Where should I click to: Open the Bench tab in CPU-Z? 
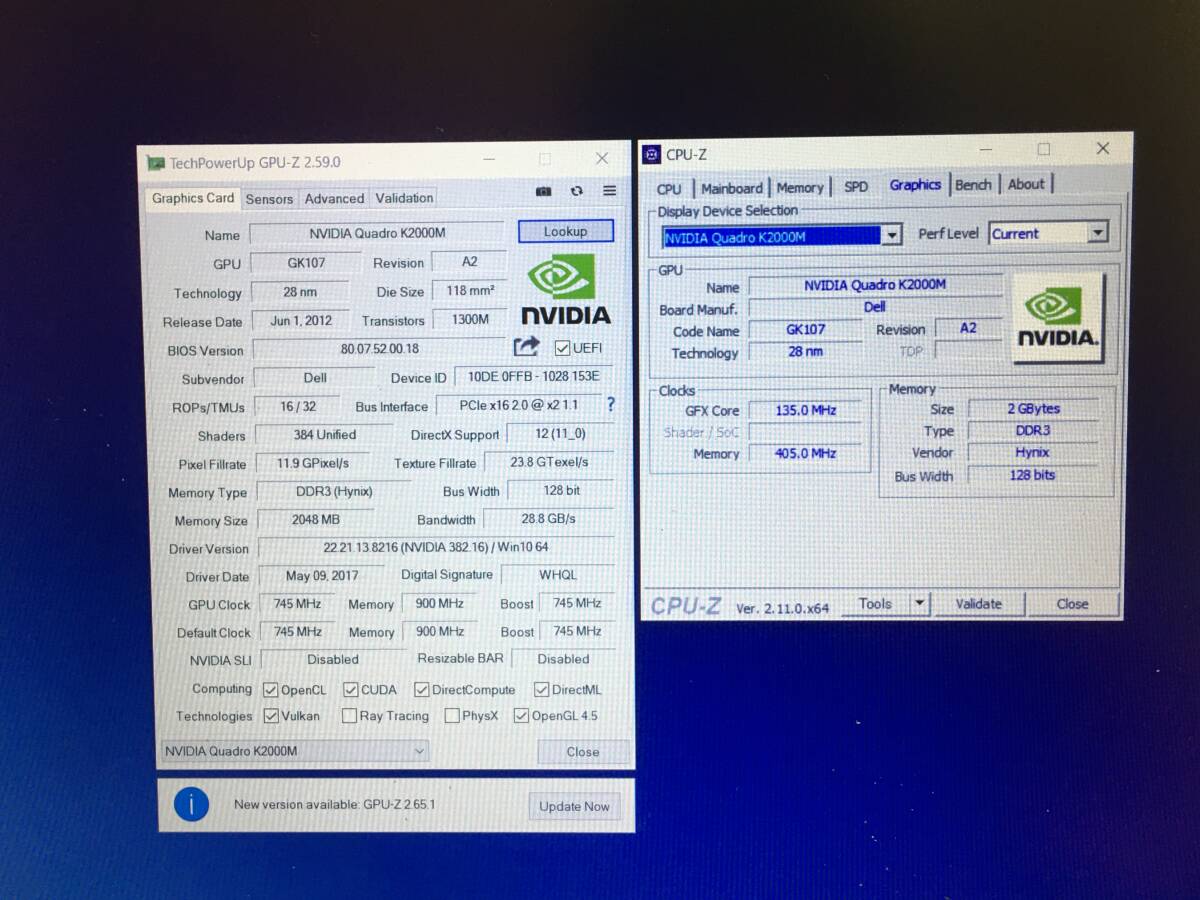(973, 184)
